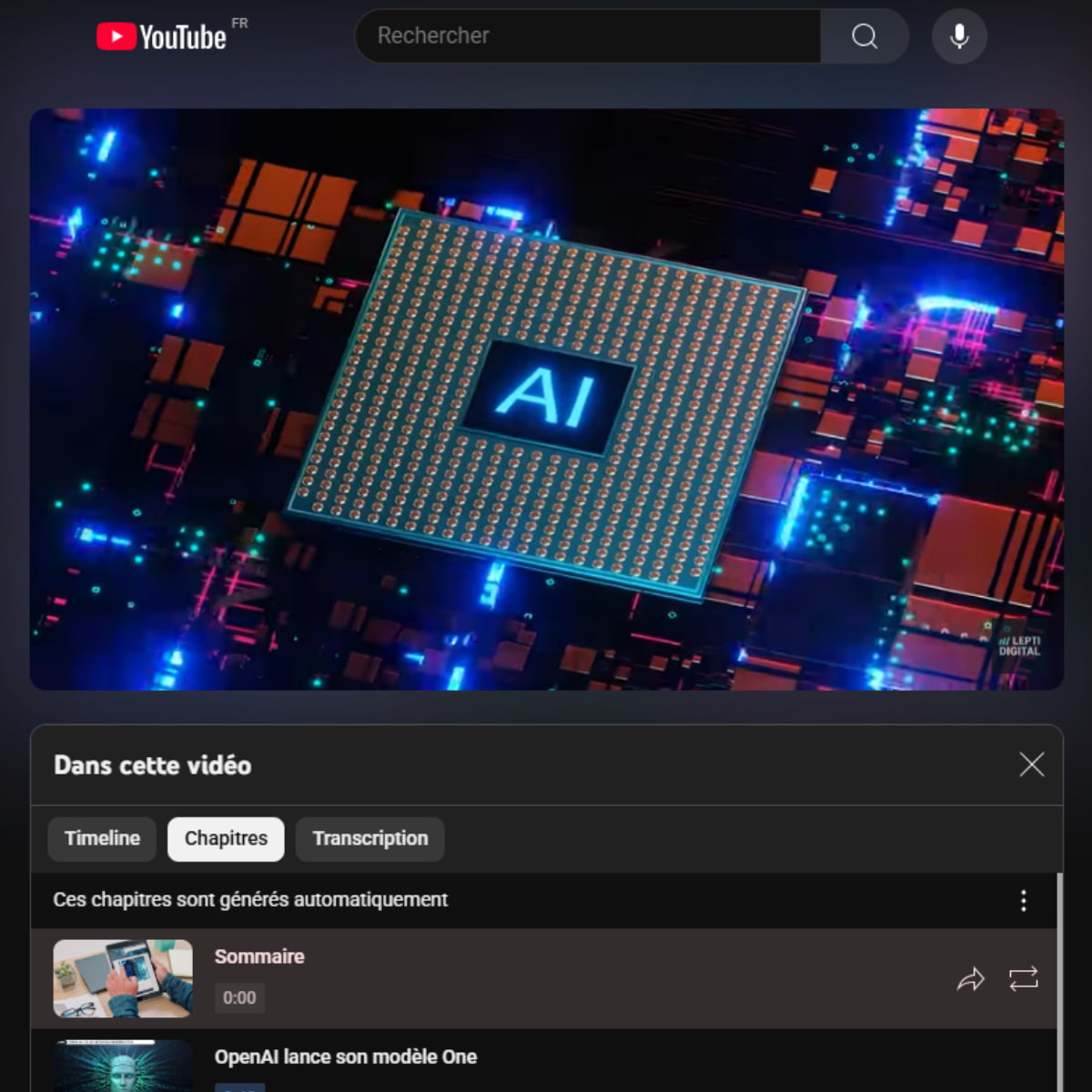This screenshot has width=1092, height=1092.
Task: Switch to the Timeline tab
Action: coord(102,838)
